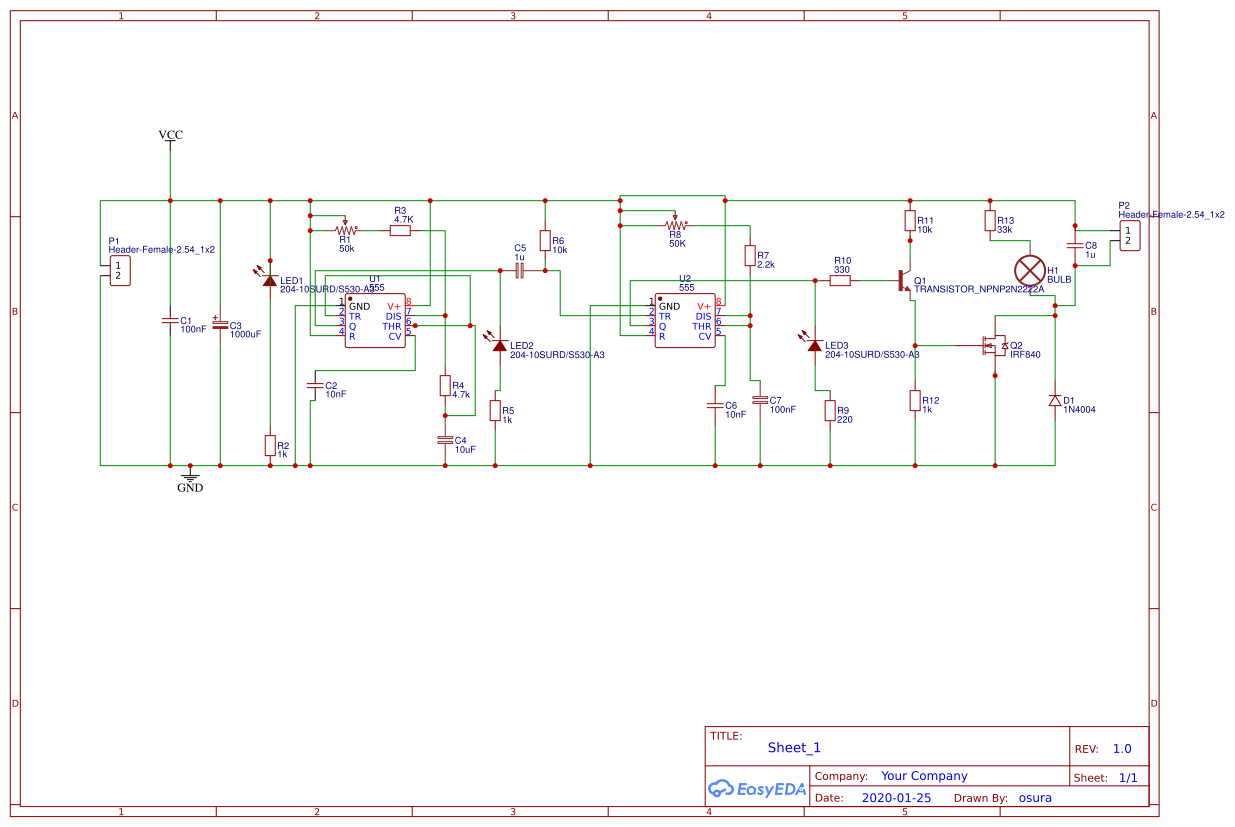
Task: Select the R5 1k resistor symbol
Action: point(495,411)
